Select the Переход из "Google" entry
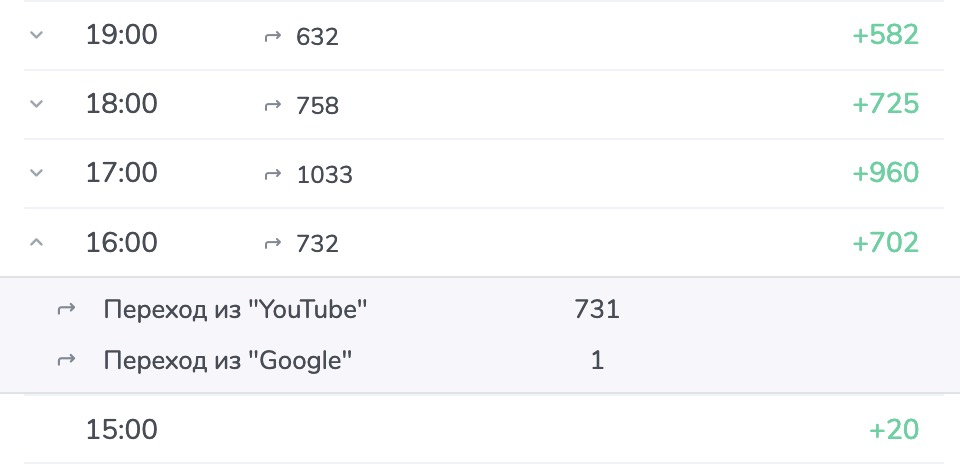 point(228,361)
